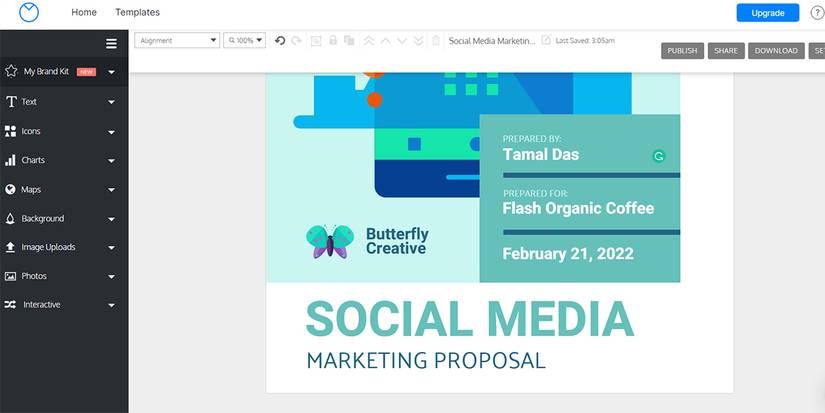Open the Image Uploads panel label
The height and width of the screenshot is (413, 825).
point(48,247)
